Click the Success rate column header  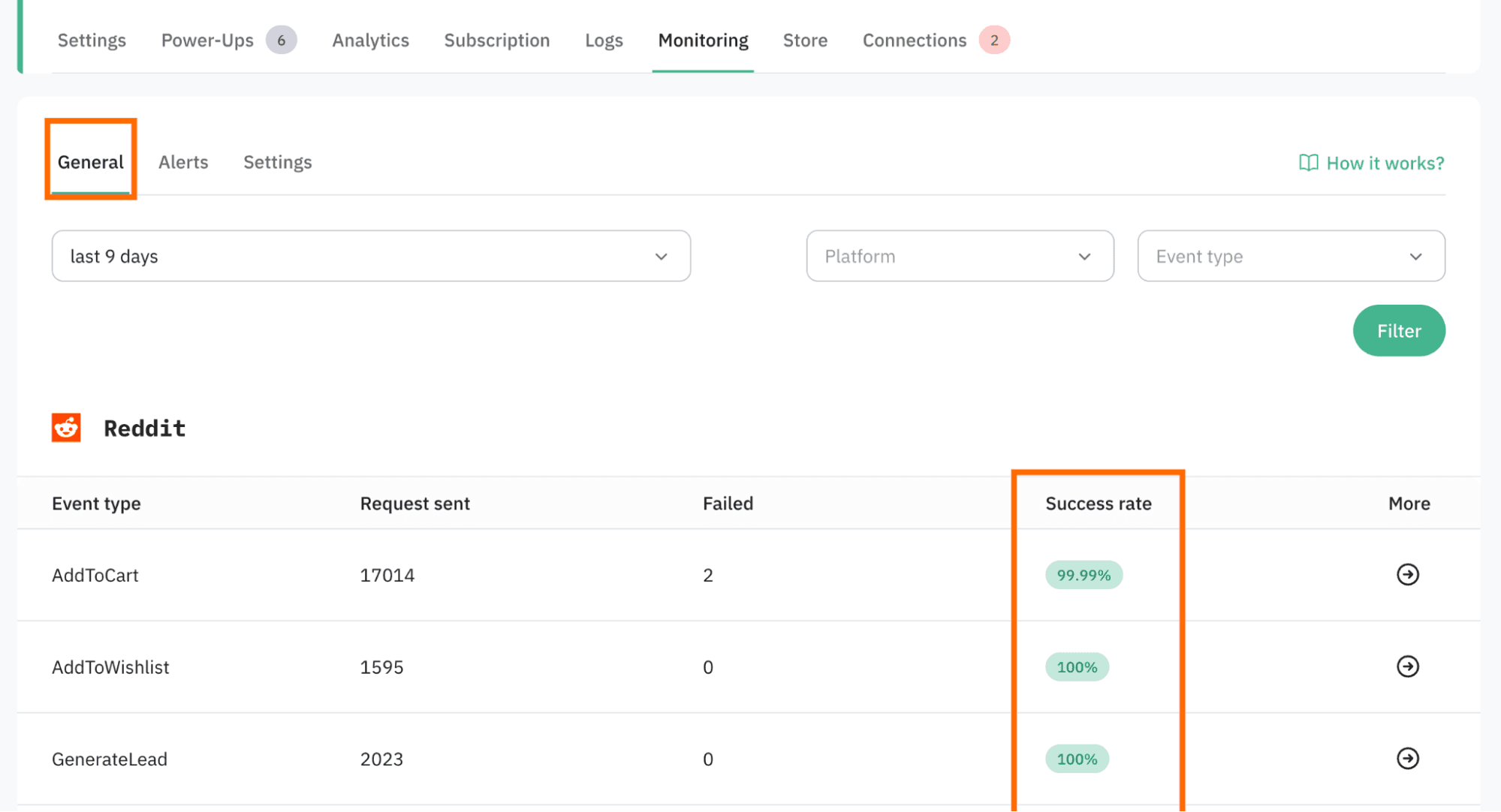pyautogui.click(x=1098, y=504)
